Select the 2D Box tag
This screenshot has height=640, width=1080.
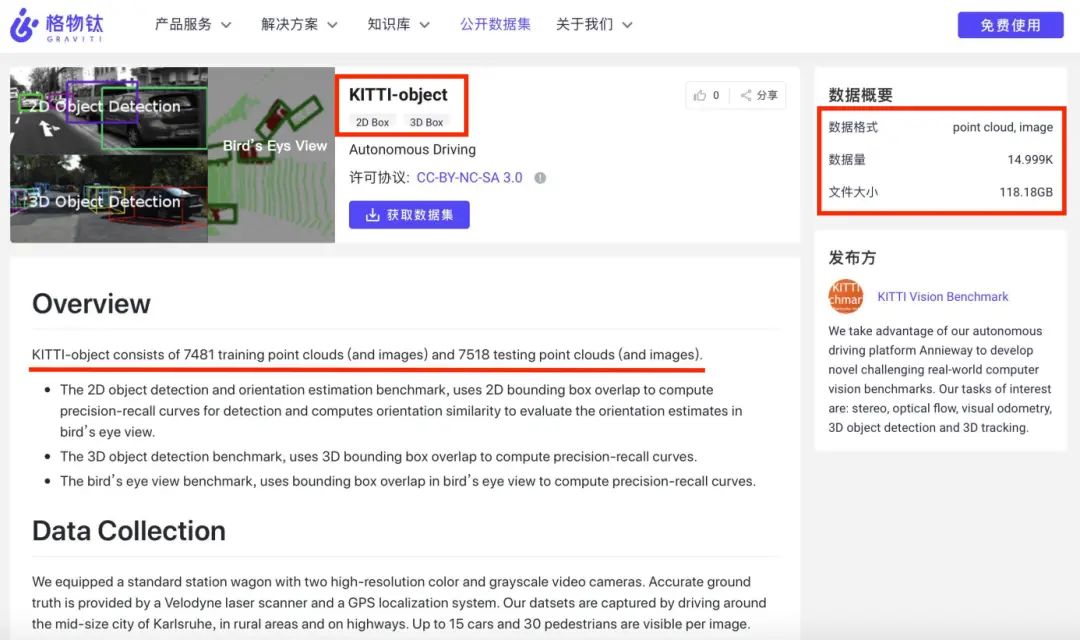pyautogui.click(x=372, y=122)
